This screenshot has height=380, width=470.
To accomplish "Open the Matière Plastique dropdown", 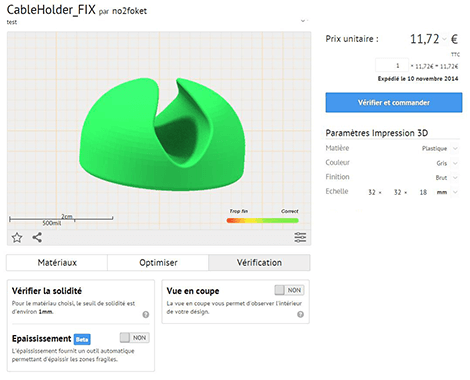I will click(455, 148).
